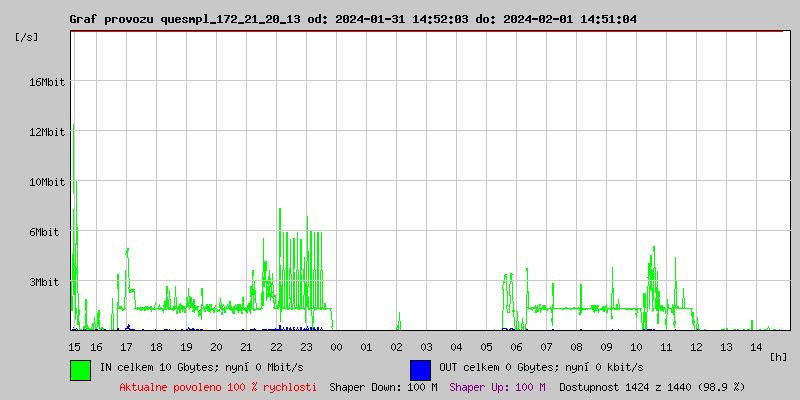The image size is (800, 400).
Task: Click the 'Shaper Down: 100 M' label
Action: point(383,386)
